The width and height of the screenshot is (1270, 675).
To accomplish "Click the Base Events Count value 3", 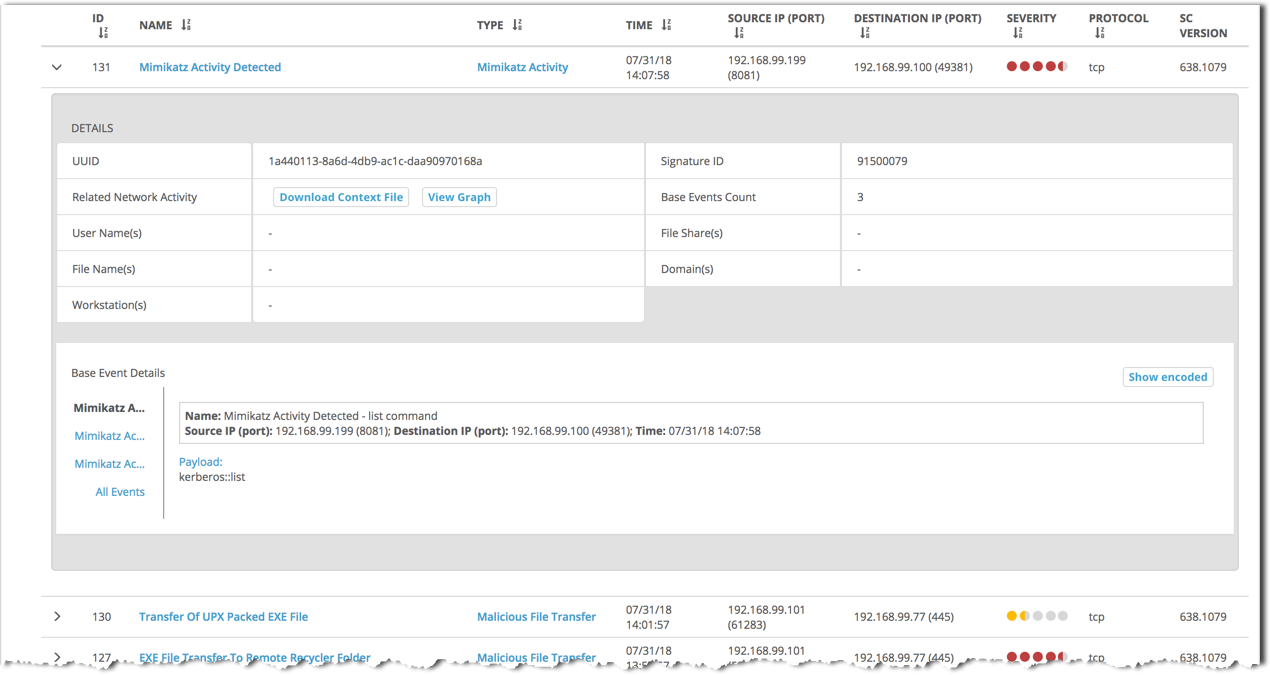I will click(860, 197).
